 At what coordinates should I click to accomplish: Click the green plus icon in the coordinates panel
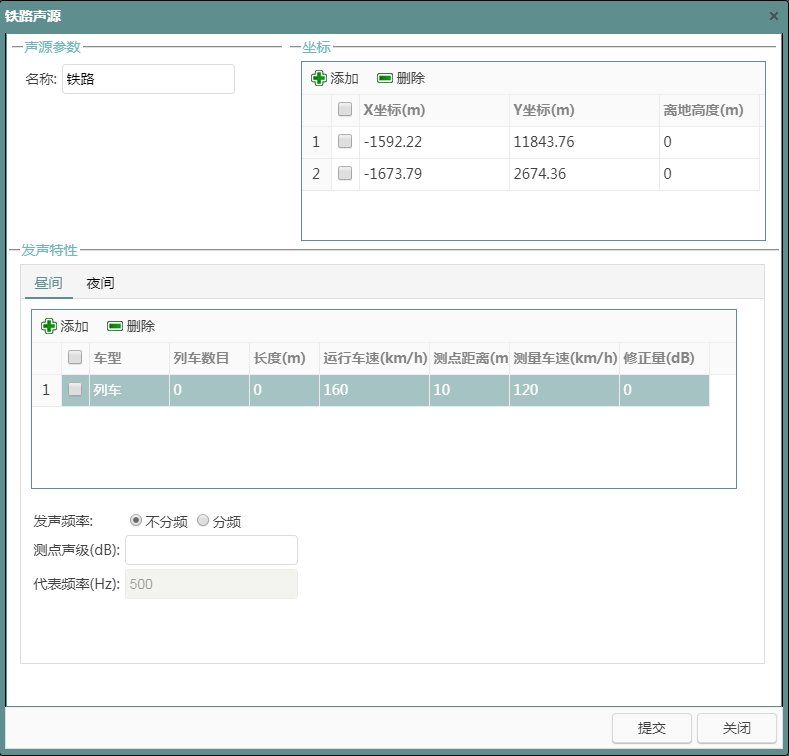point(319,78)
